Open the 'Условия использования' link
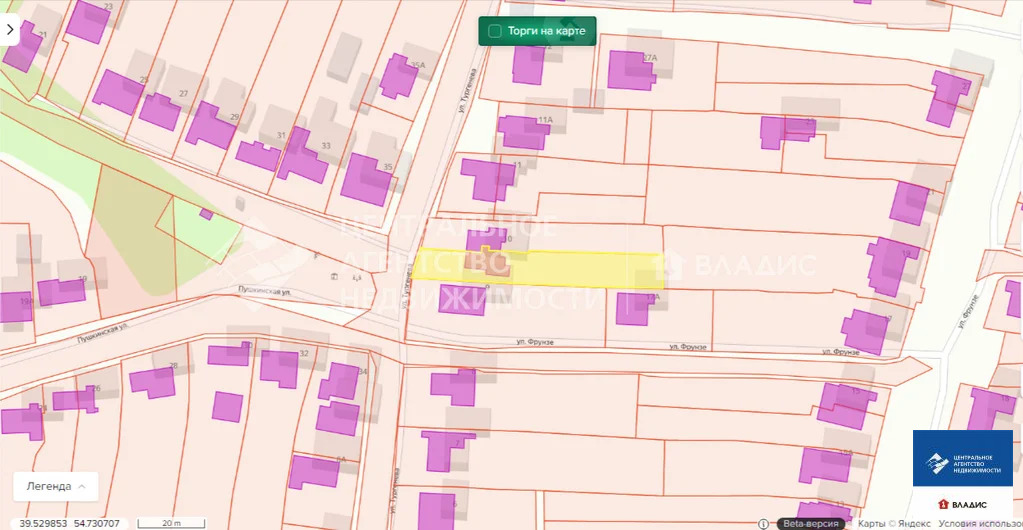The width and height of the screenshot is (1023, 530). (x=977, y=523)
